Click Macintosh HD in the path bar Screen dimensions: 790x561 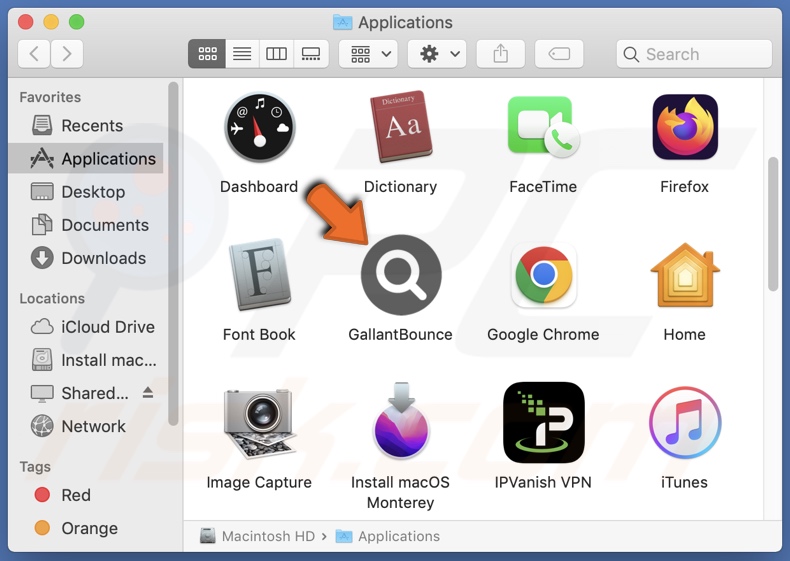[x=257, y=536]
